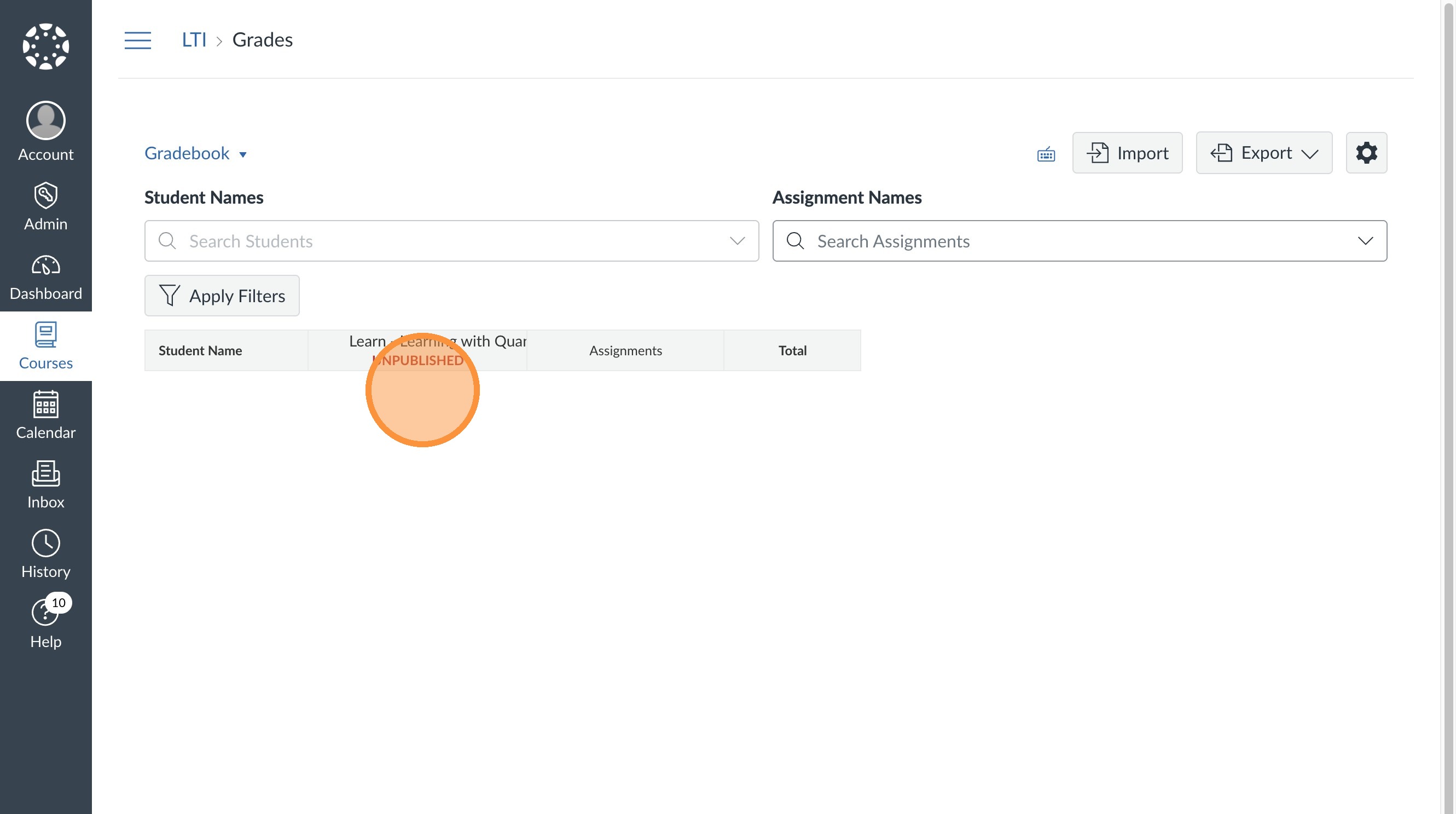Toggle the hamburger course navigation menu
The height and width of the screenshot is (814, 1456).
point(137,40)
